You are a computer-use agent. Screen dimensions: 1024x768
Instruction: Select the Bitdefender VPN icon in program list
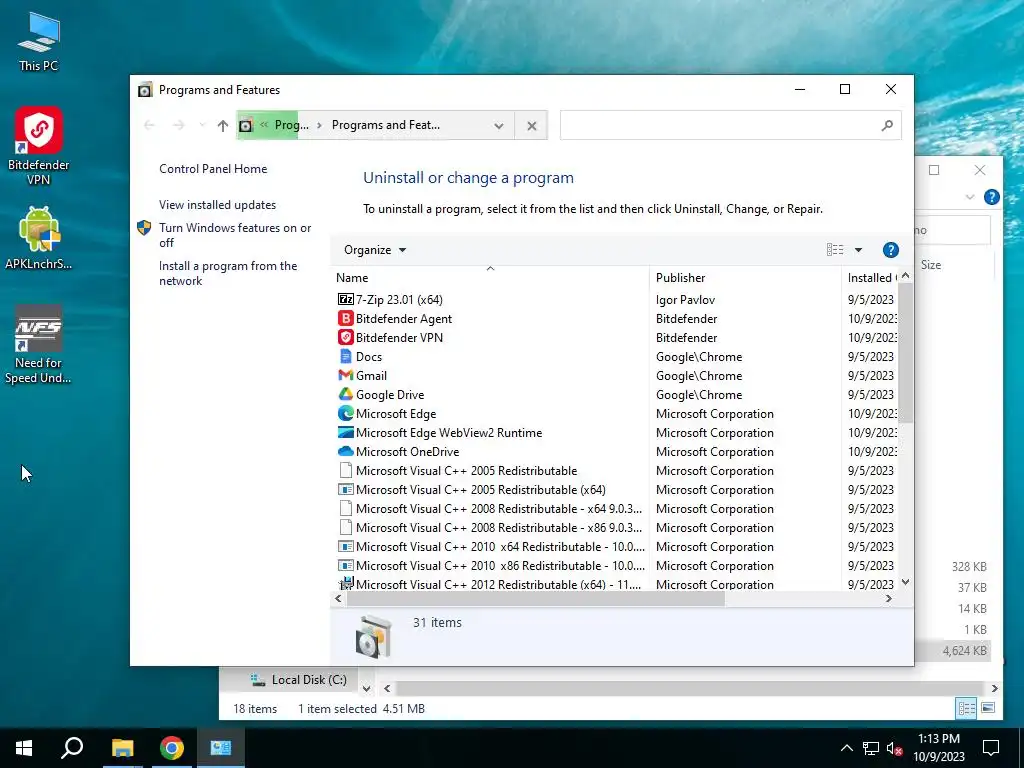pyautogui.click(x=345, y=338)
